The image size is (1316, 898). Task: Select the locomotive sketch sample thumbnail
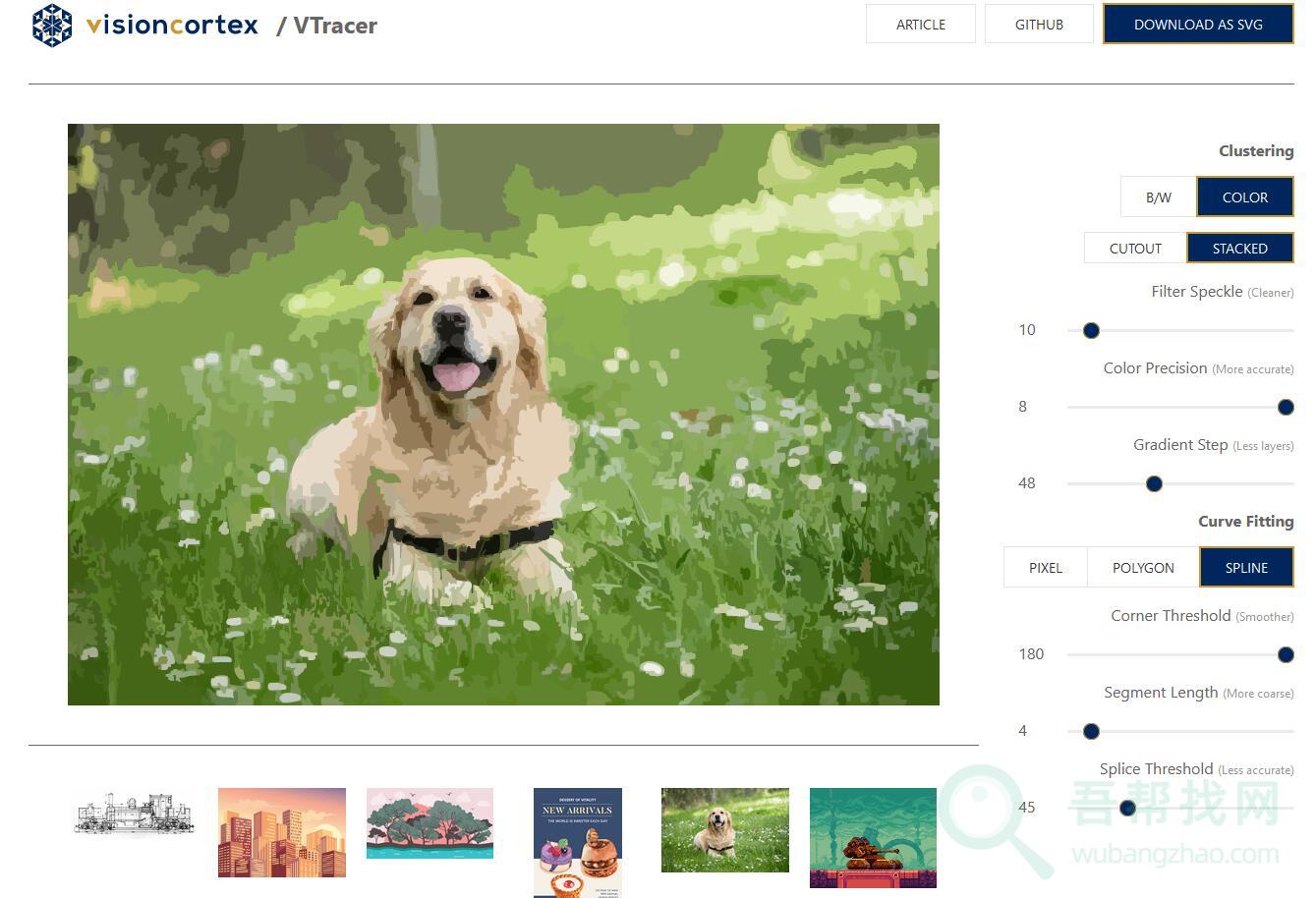[135, 814]
